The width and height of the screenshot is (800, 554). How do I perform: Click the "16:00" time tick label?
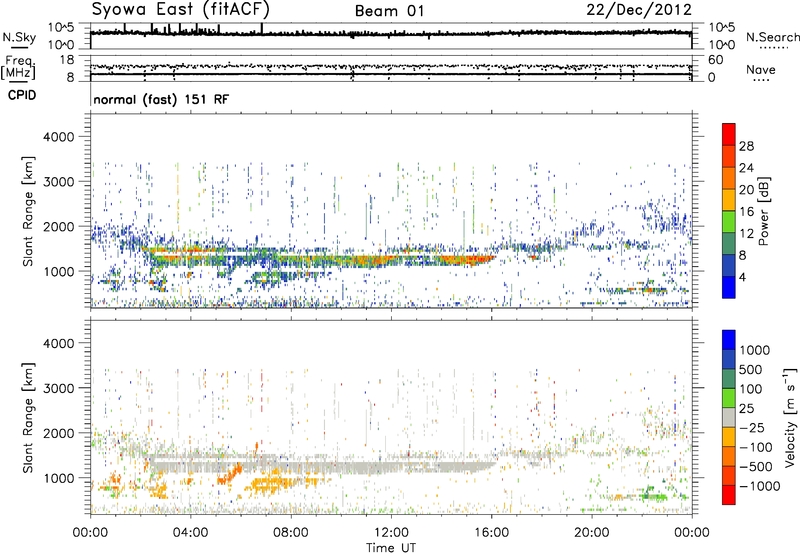click(491, 533)
